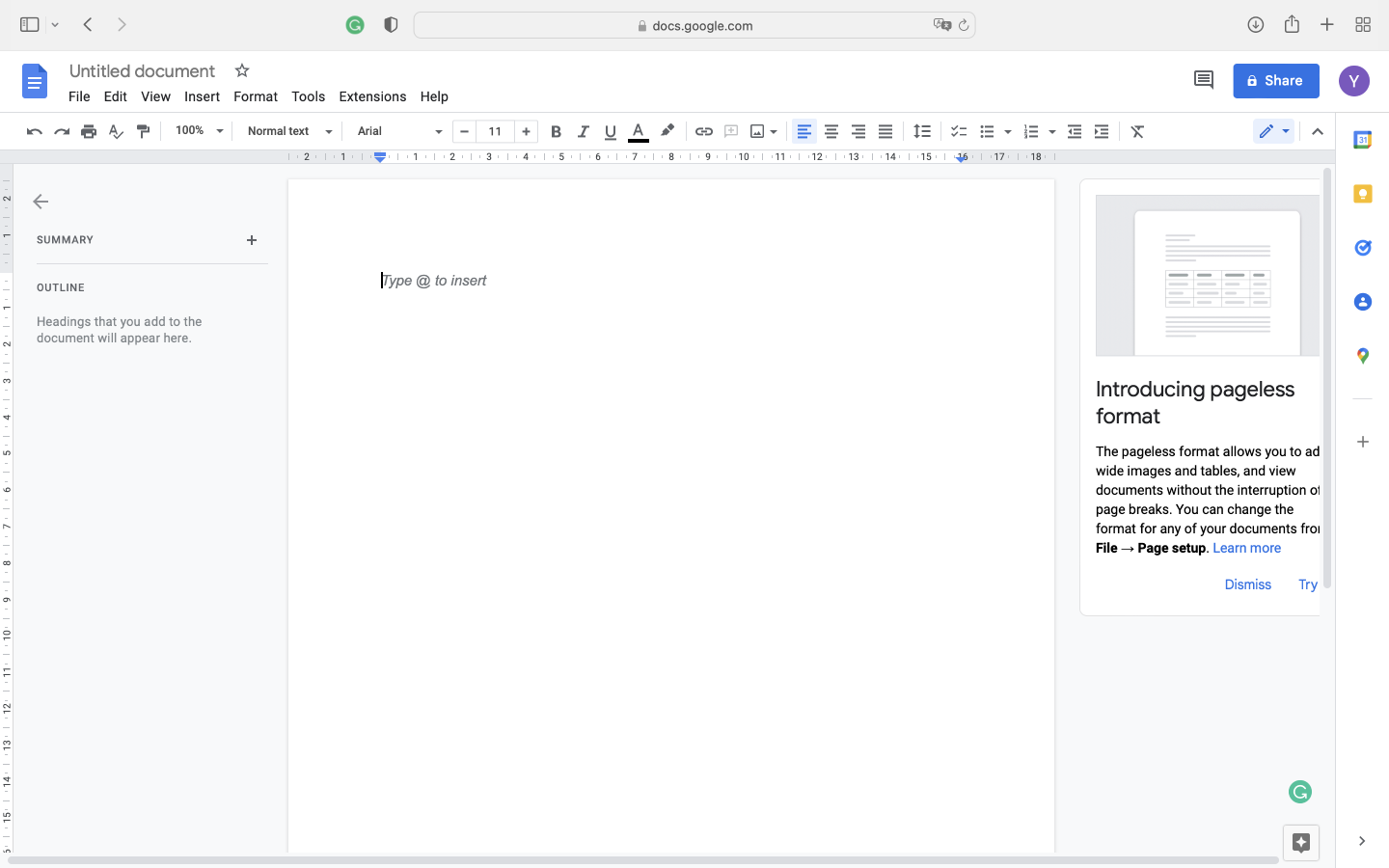1389x868 pixels.
Task: Hide side panel with right chevron
Action: 1362,841
